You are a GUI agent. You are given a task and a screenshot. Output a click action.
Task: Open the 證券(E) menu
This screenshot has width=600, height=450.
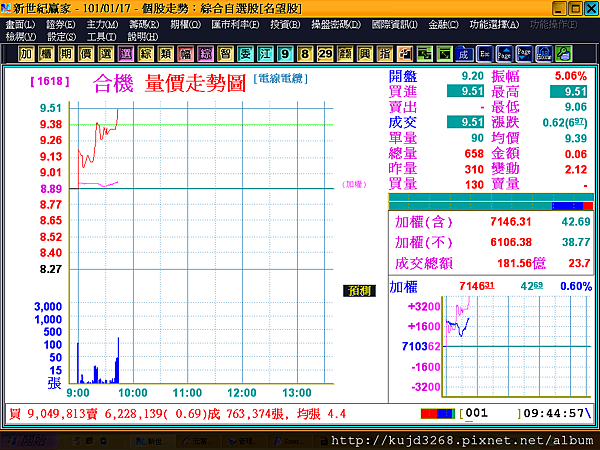coord(61,25)
